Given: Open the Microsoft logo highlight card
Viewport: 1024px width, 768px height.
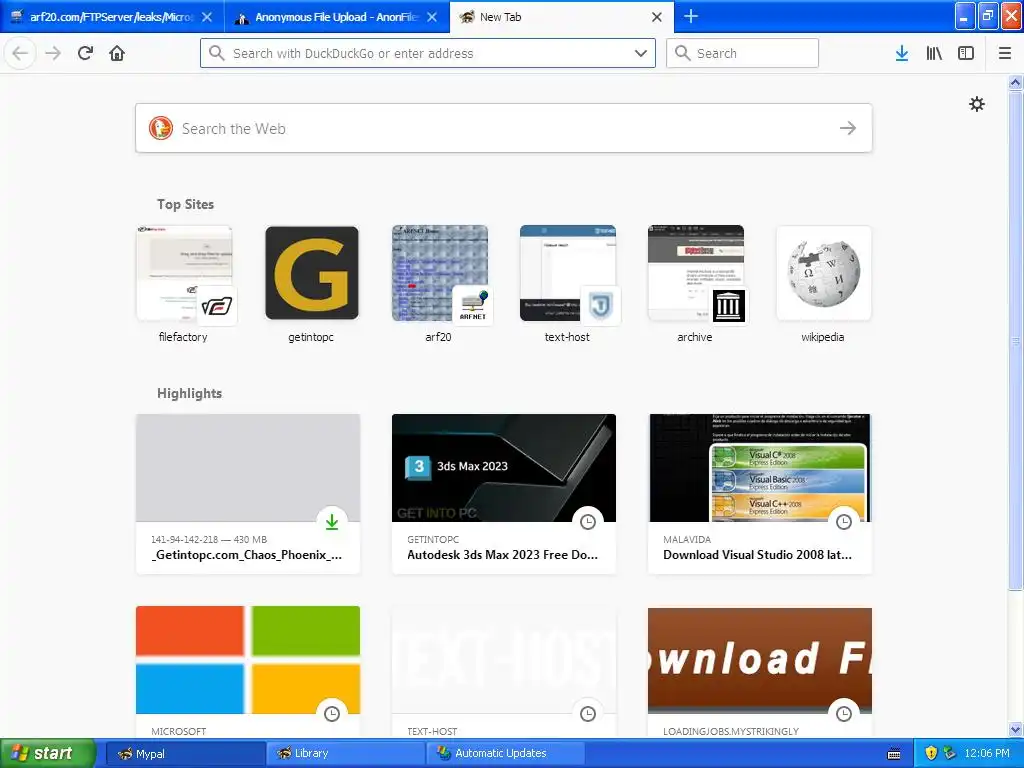Looking at the screenshot, I should point(248,671).
